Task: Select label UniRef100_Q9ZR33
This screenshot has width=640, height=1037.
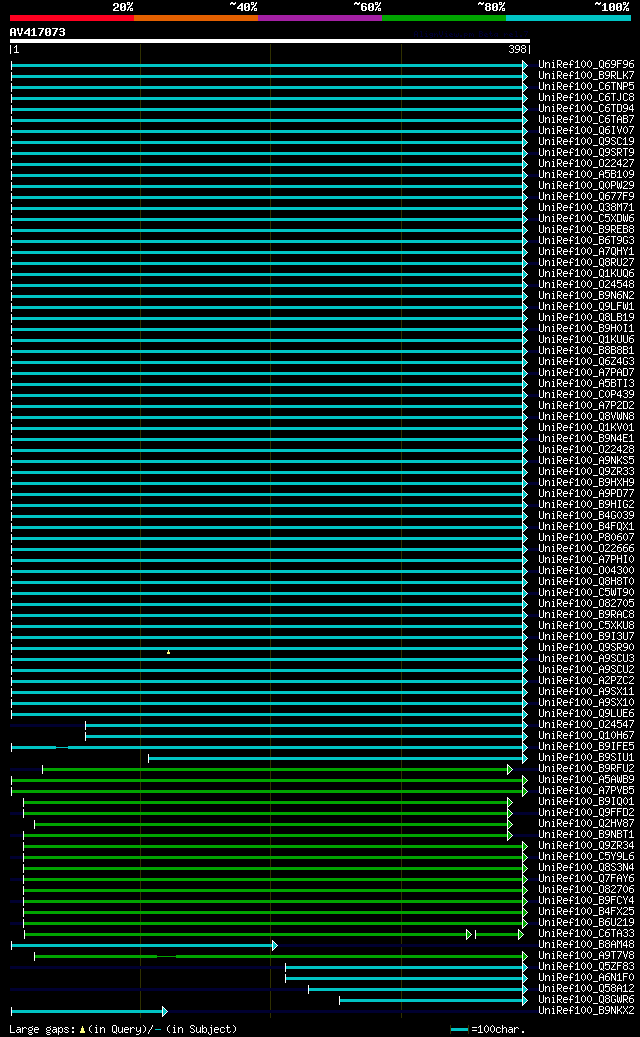Action: [x=586, y=472]
